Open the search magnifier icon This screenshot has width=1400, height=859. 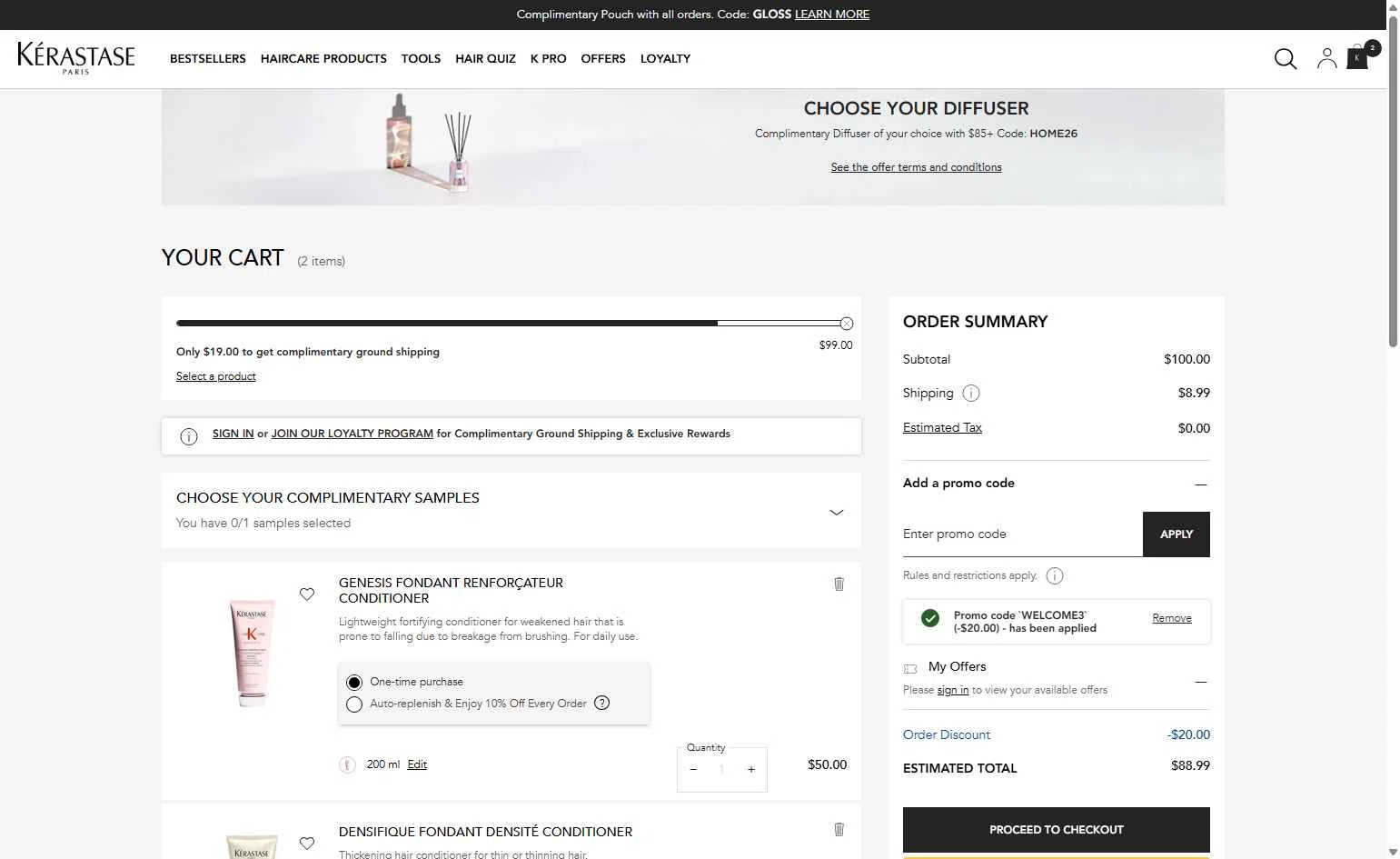[x=1286, y=59]
